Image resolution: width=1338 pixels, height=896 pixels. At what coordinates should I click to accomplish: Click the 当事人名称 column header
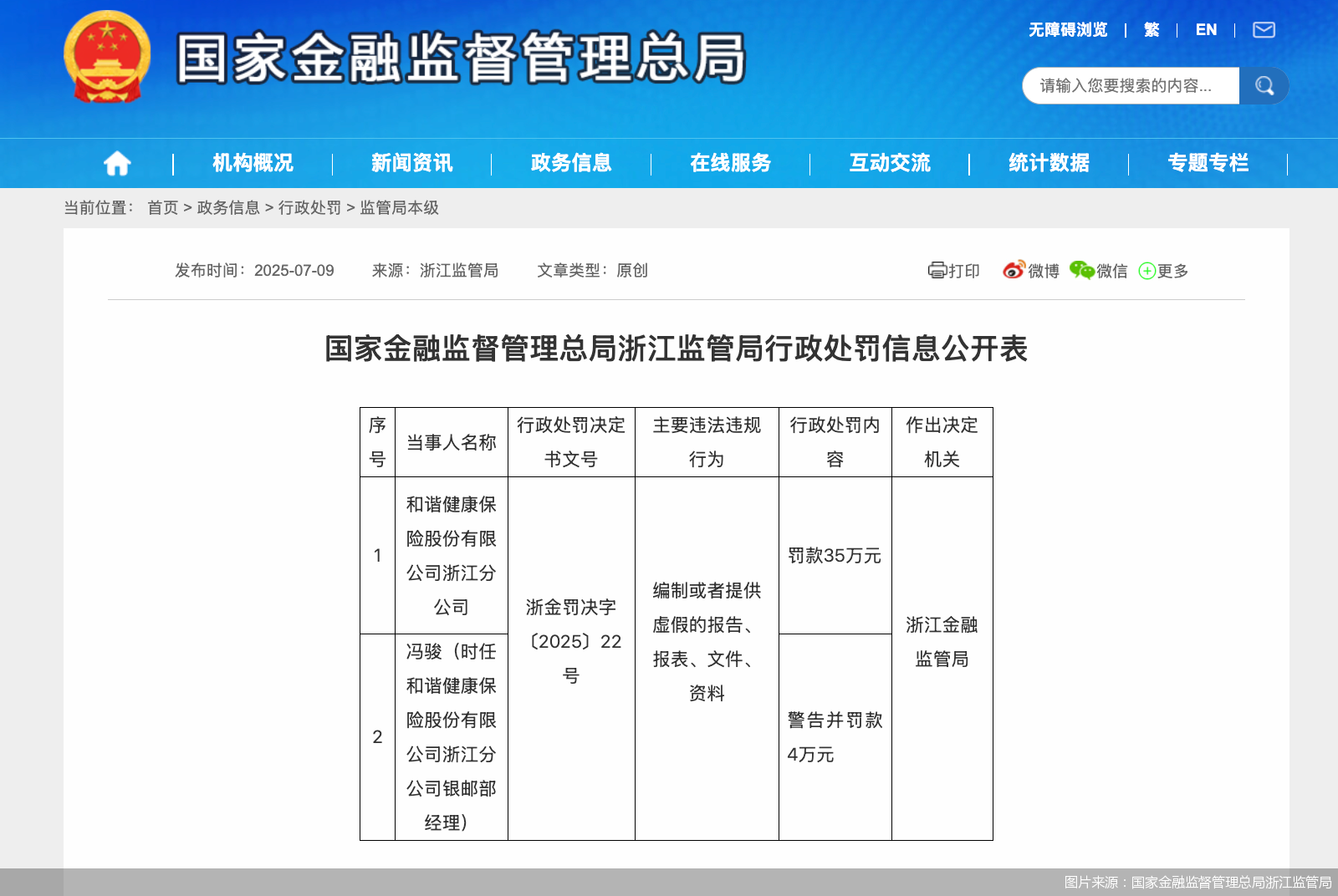pyautogui.click(x=452, y=442)
